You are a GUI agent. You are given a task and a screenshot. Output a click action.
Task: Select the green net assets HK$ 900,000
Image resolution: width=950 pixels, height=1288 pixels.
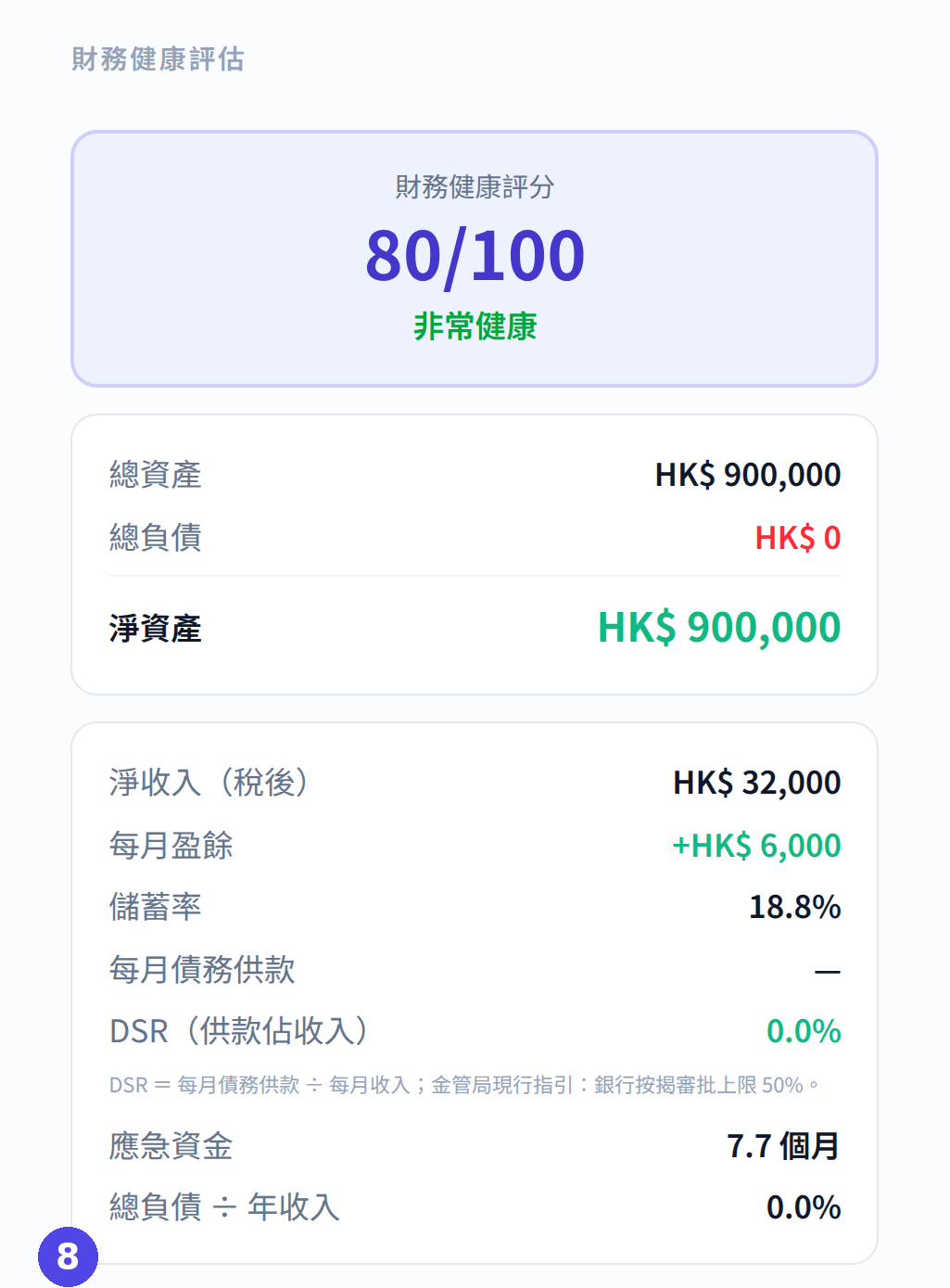pyautogui.click(x=719, y=628)
